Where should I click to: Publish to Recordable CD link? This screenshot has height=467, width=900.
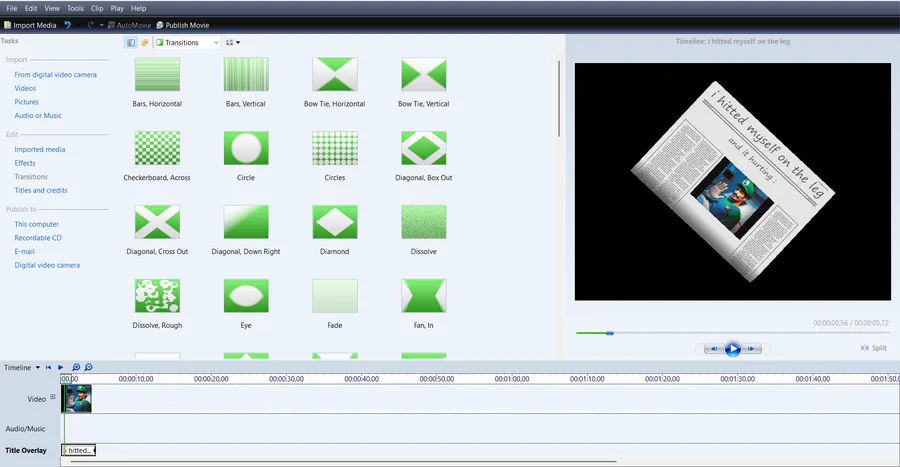coord(38,238)
